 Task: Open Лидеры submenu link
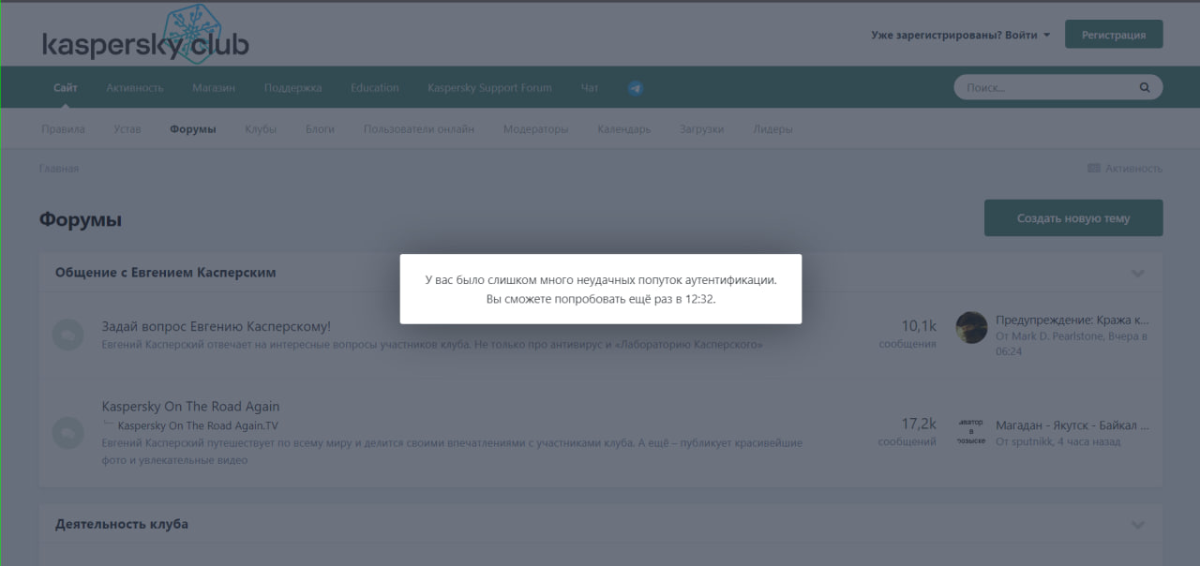click(x=773, y=129)
